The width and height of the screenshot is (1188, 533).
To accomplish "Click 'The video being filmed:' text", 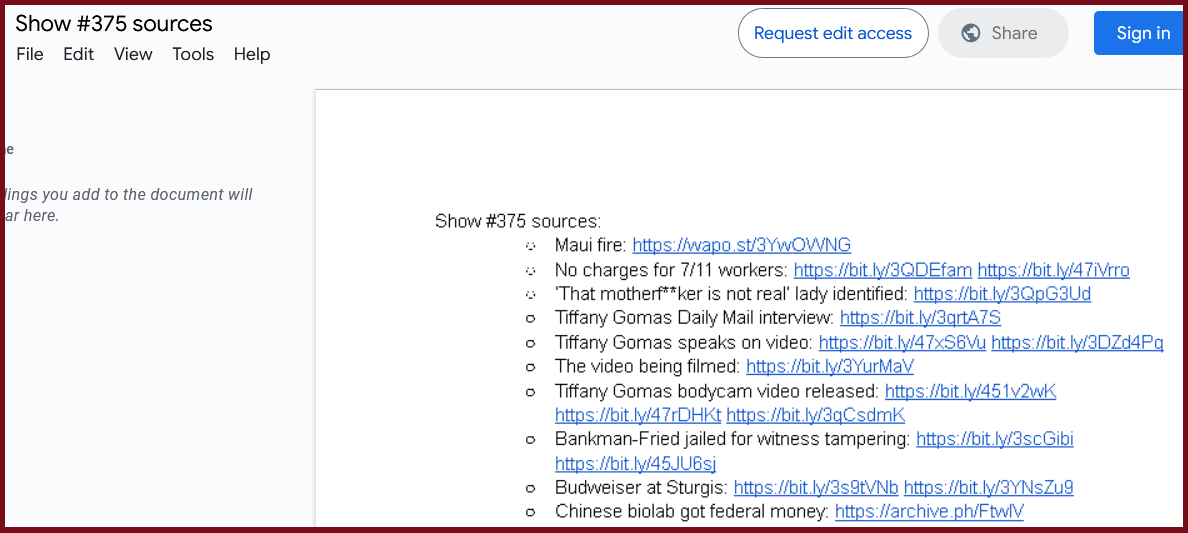I will point(648,367).
